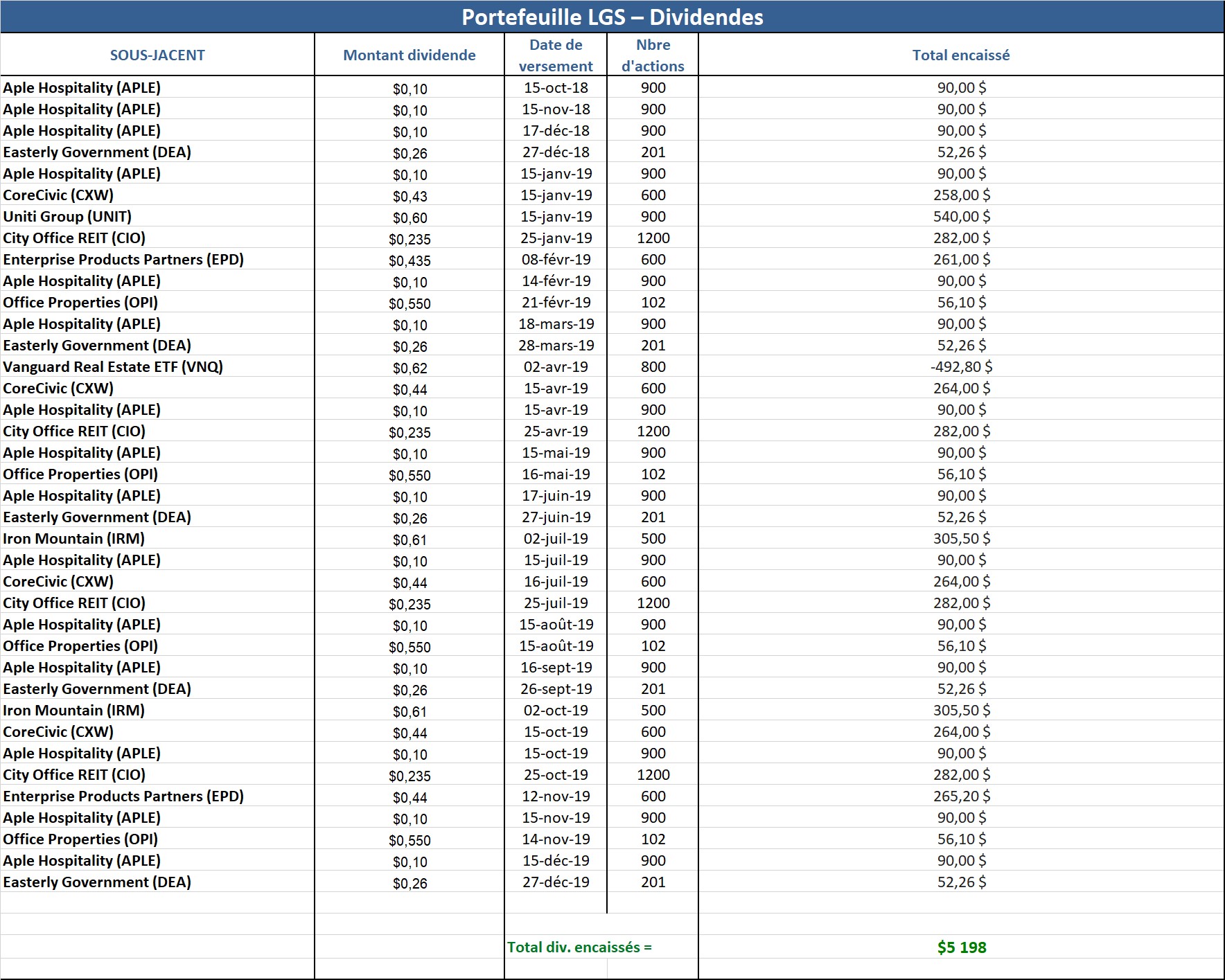Screen dimensions: 1225x980
Task: Select the $0,435 dividend amount
Action: pos(409,261)
